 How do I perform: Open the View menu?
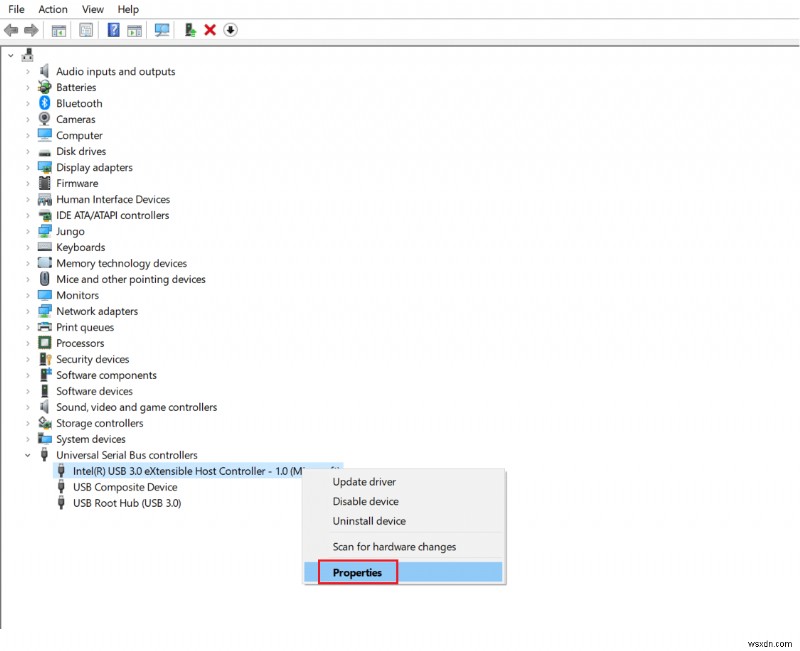(x=92, y=9)
